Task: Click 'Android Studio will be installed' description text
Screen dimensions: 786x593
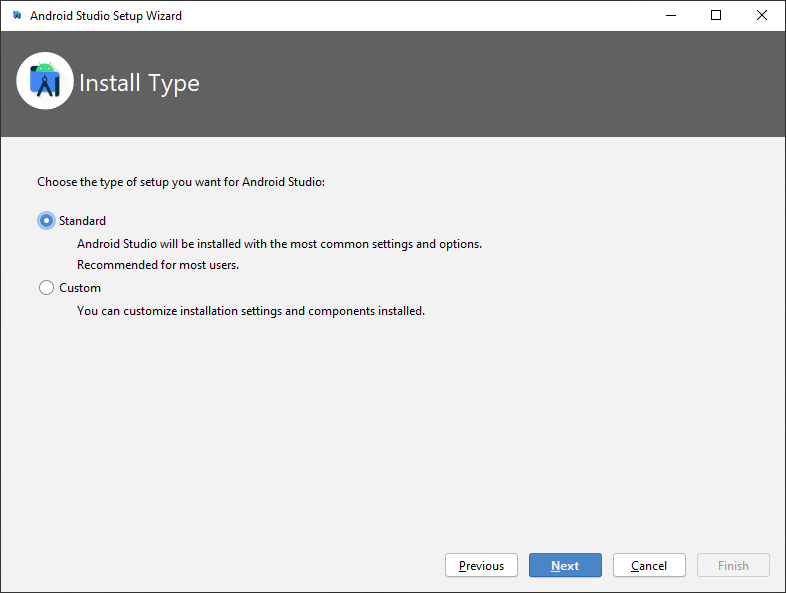Action: (x=279, y=244)
